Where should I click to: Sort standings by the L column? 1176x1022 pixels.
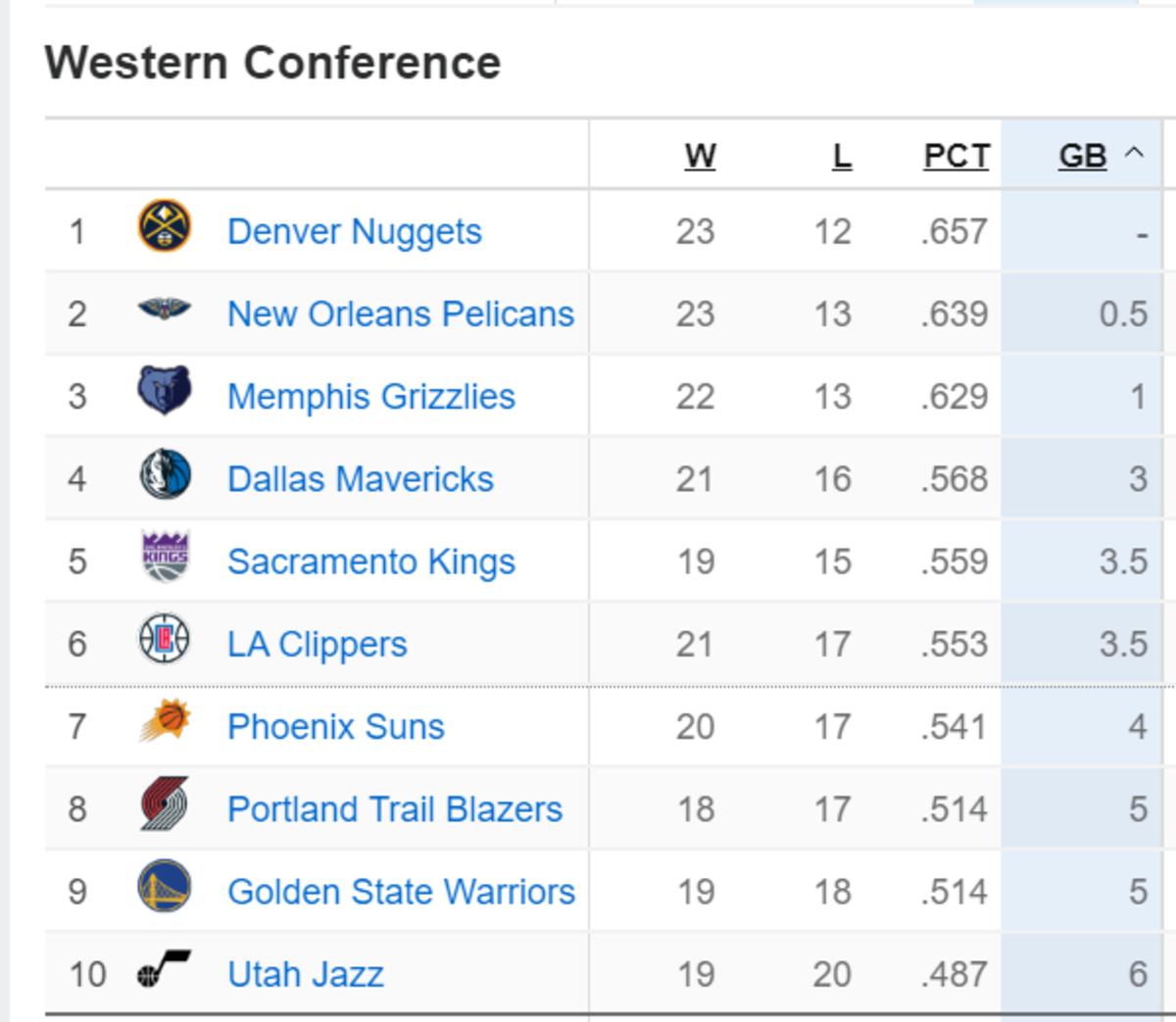841,156
